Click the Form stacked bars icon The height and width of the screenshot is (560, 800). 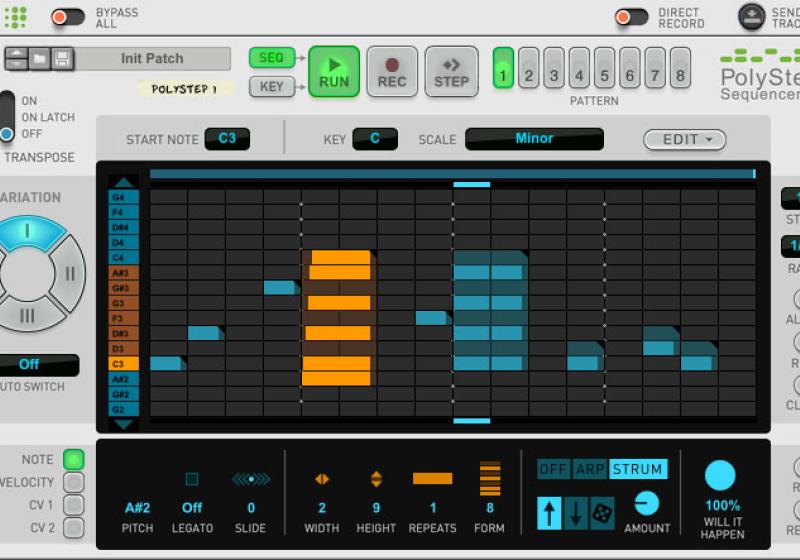(490, 478)
